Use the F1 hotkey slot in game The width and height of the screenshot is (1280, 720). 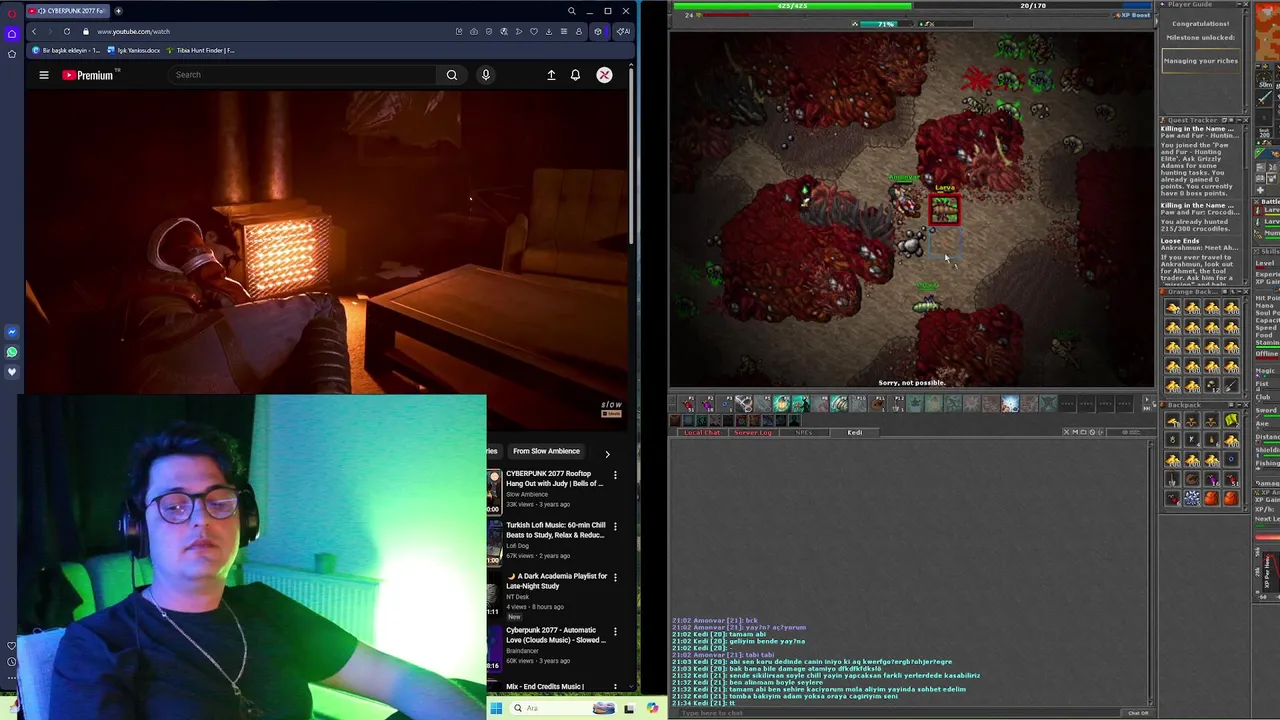tap(687, 403)
